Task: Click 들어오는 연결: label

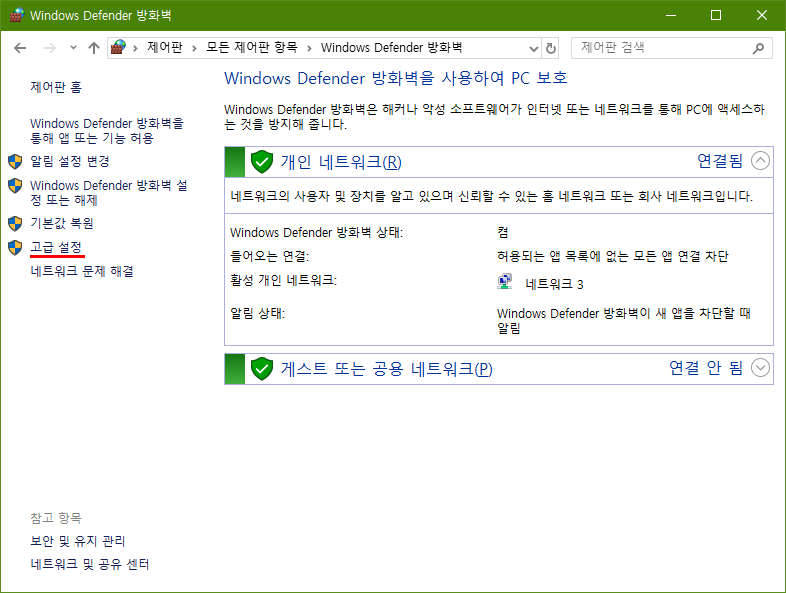Action: (x=270, y=256)
